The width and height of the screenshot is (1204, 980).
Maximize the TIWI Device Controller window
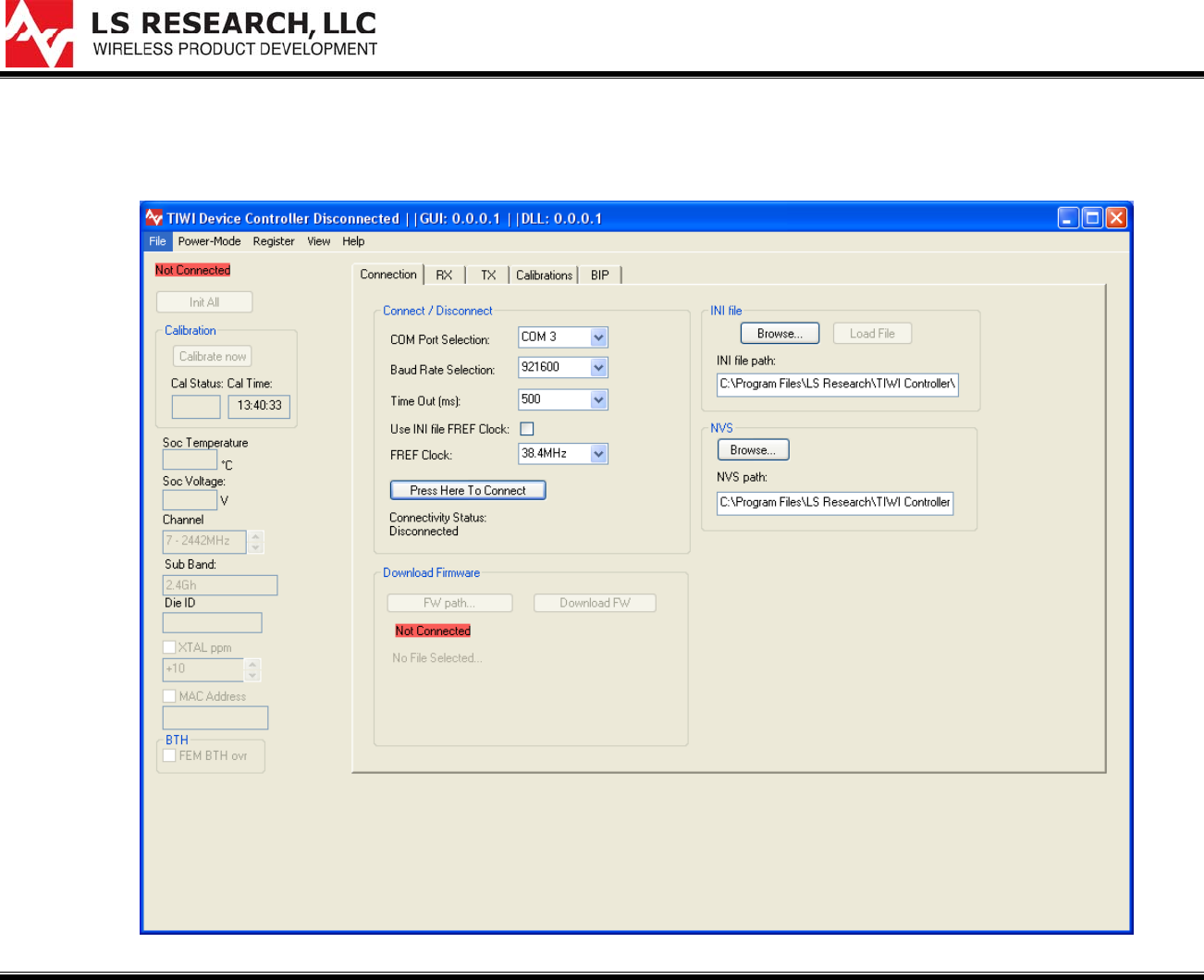(1092, 218)
